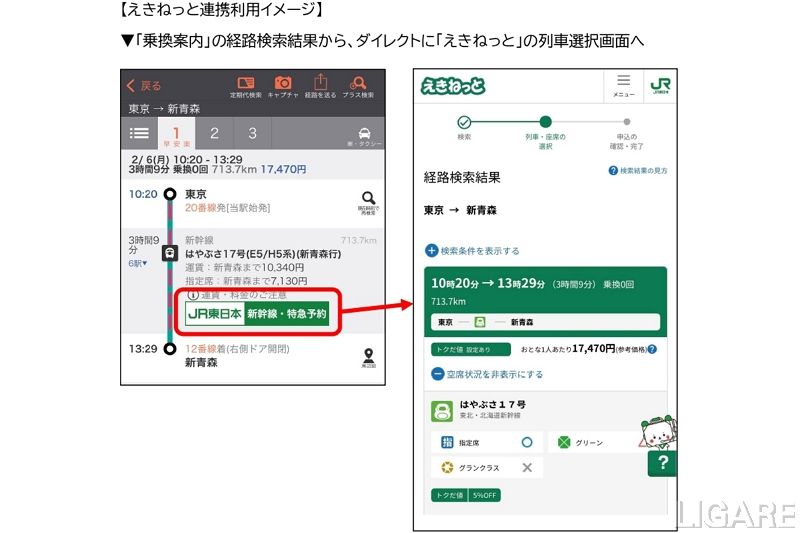Viewport: 800px width, 533px height.
Task: Select グリーン seat class option
Action: (592, 441)
